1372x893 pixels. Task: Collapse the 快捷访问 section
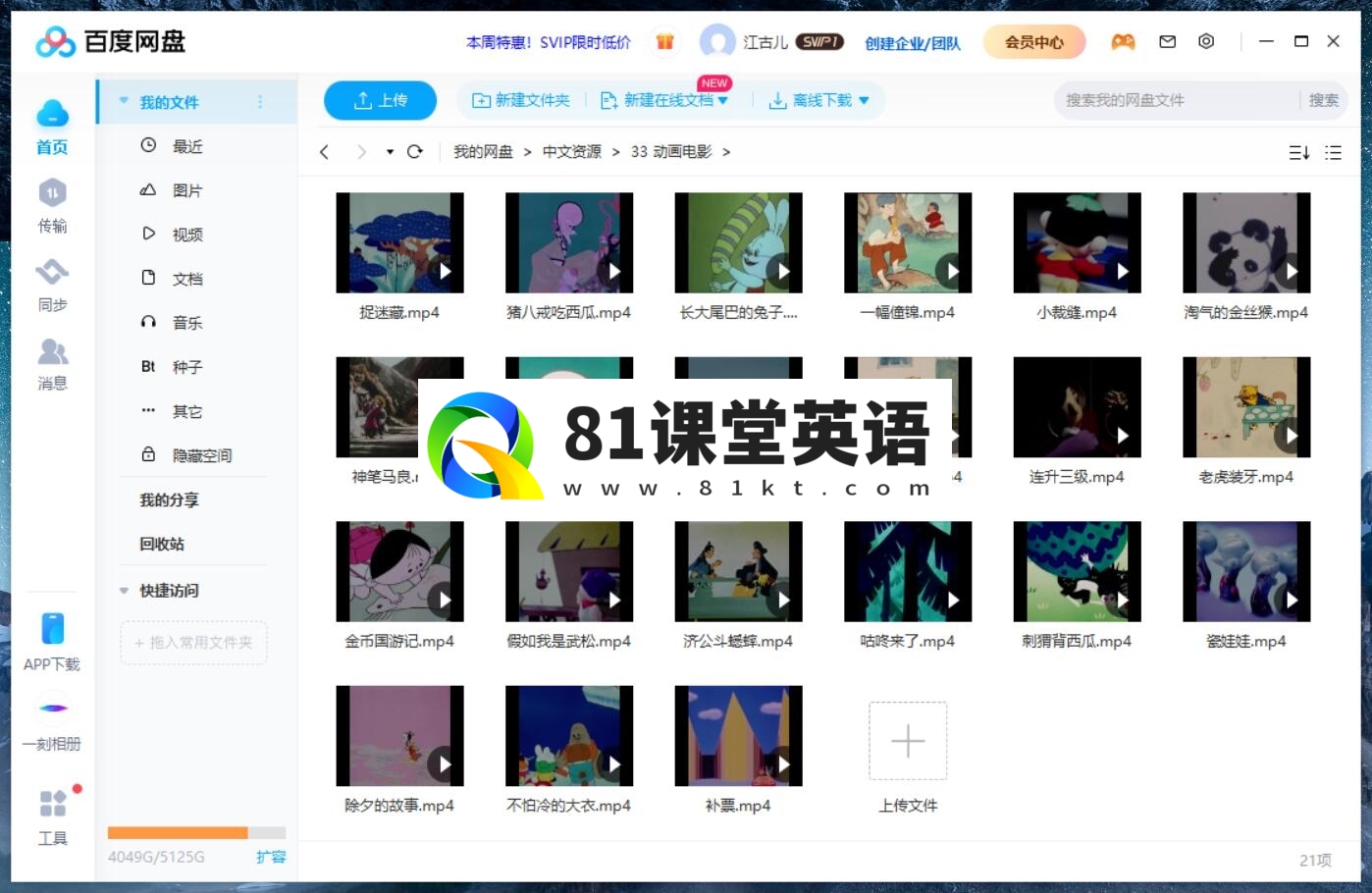point(124,591)
